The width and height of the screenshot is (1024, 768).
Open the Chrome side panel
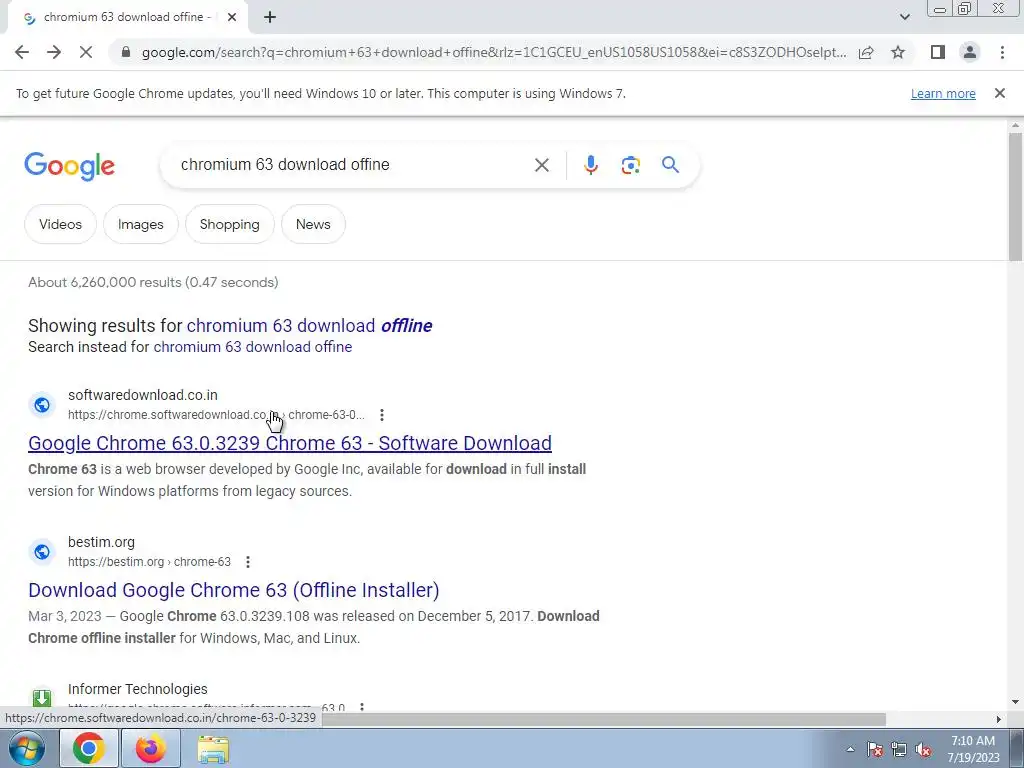coord(938,52)
